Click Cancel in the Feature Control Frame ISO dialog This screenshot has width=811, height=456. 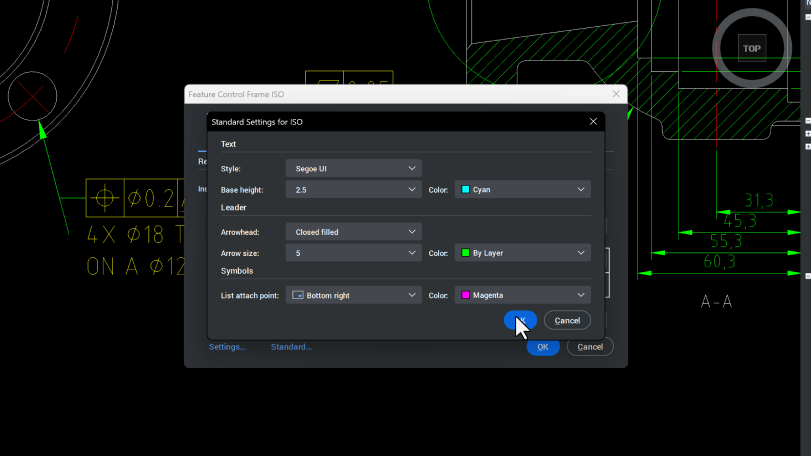590,347
